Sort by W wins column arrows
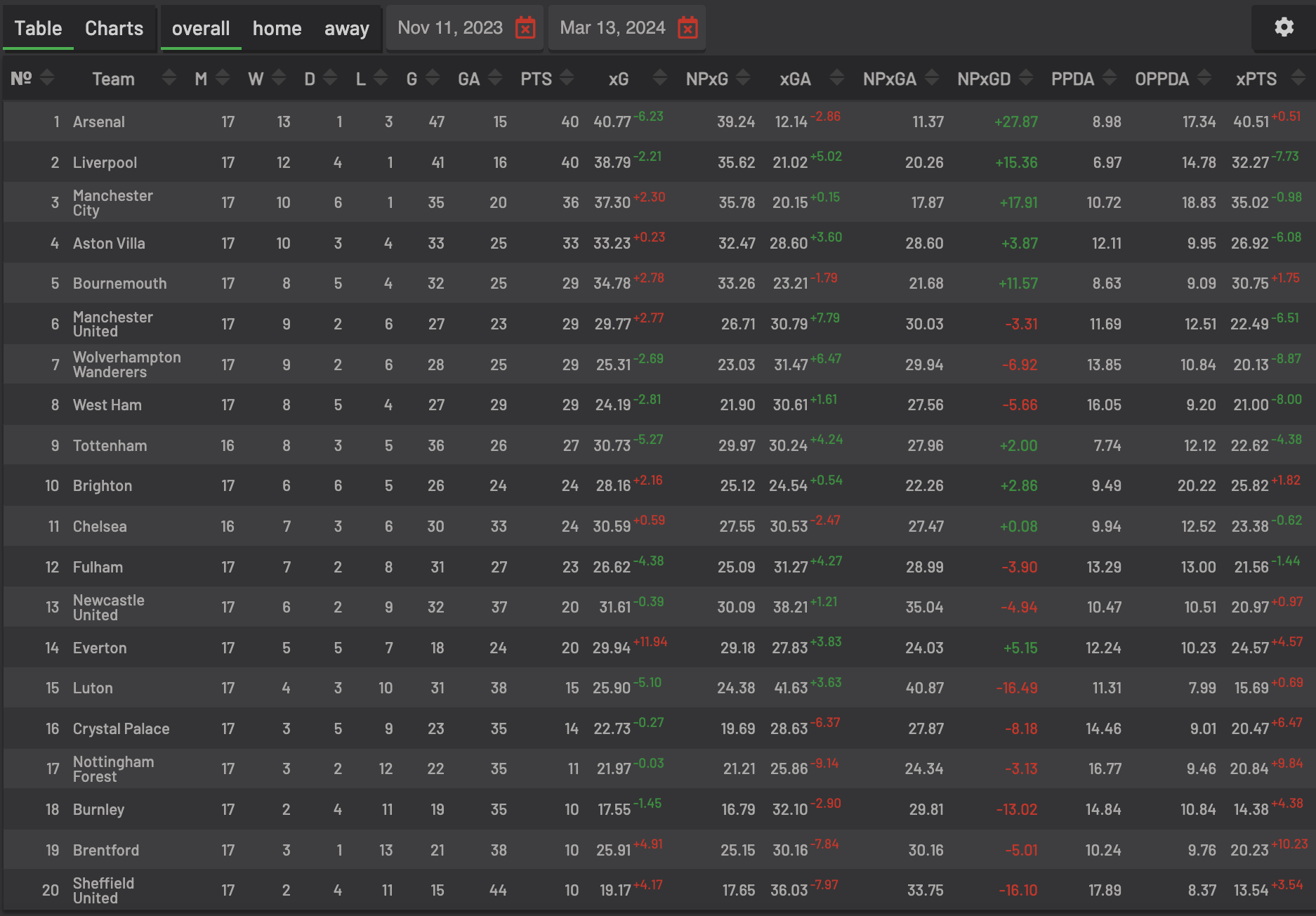This screenshot has height=916, width=1316. (279, 78)
